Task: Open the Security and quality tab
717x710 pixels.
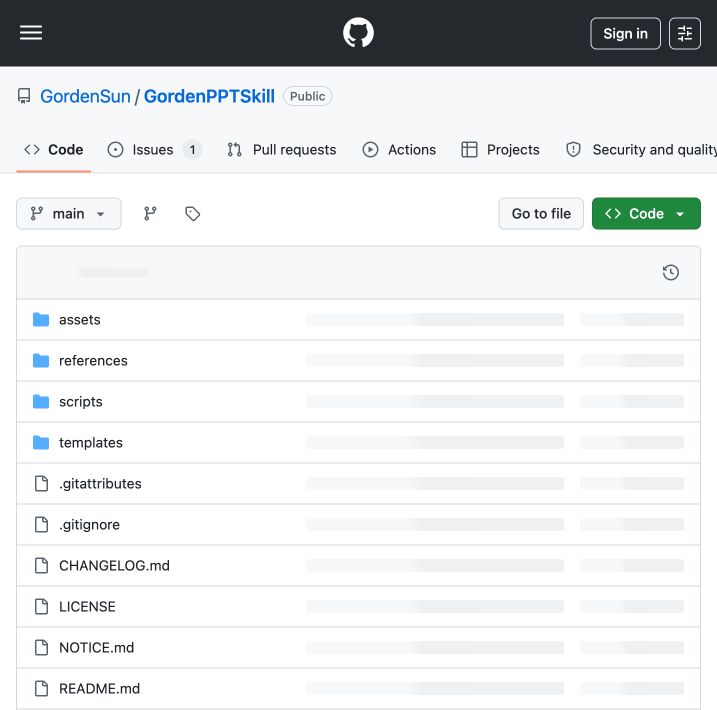Action: point(640,149)
